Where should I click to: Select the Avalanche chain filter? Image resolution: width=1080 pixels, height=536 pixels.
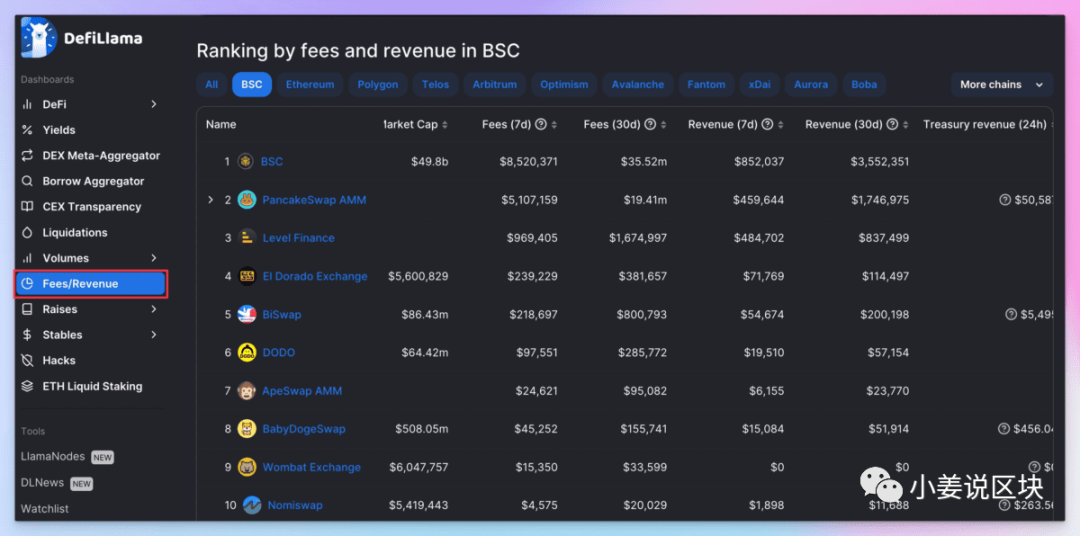pos(638,85)
